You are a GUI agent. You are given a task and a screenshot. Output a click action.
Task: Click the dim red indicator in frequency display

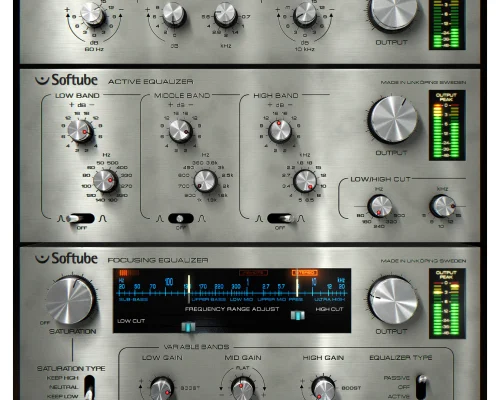[253, 273]
